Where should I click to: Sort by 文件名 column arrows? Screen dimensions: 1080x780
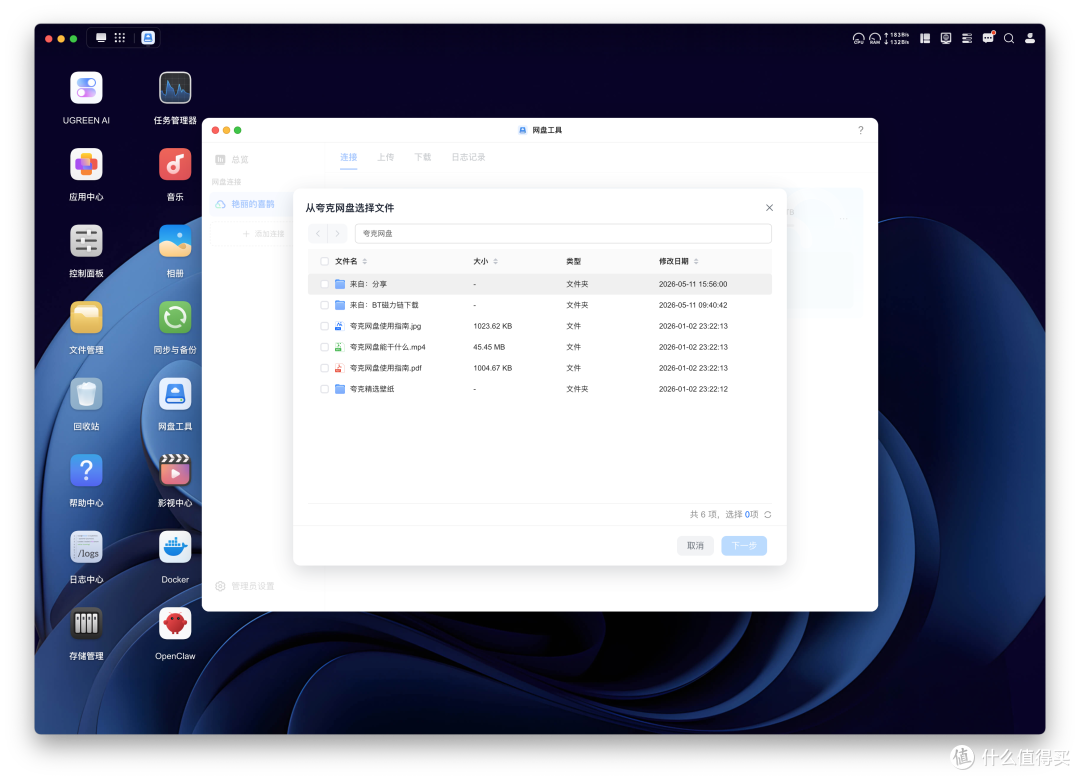pos(364,261)
